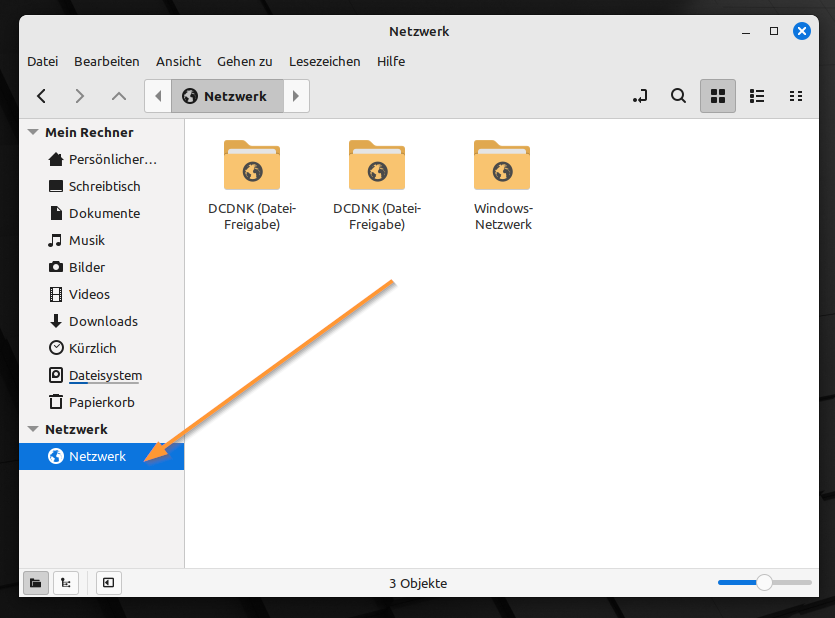Go back with the left arrow button
This screenshot has height=618, width=835.
coord(42,96)
